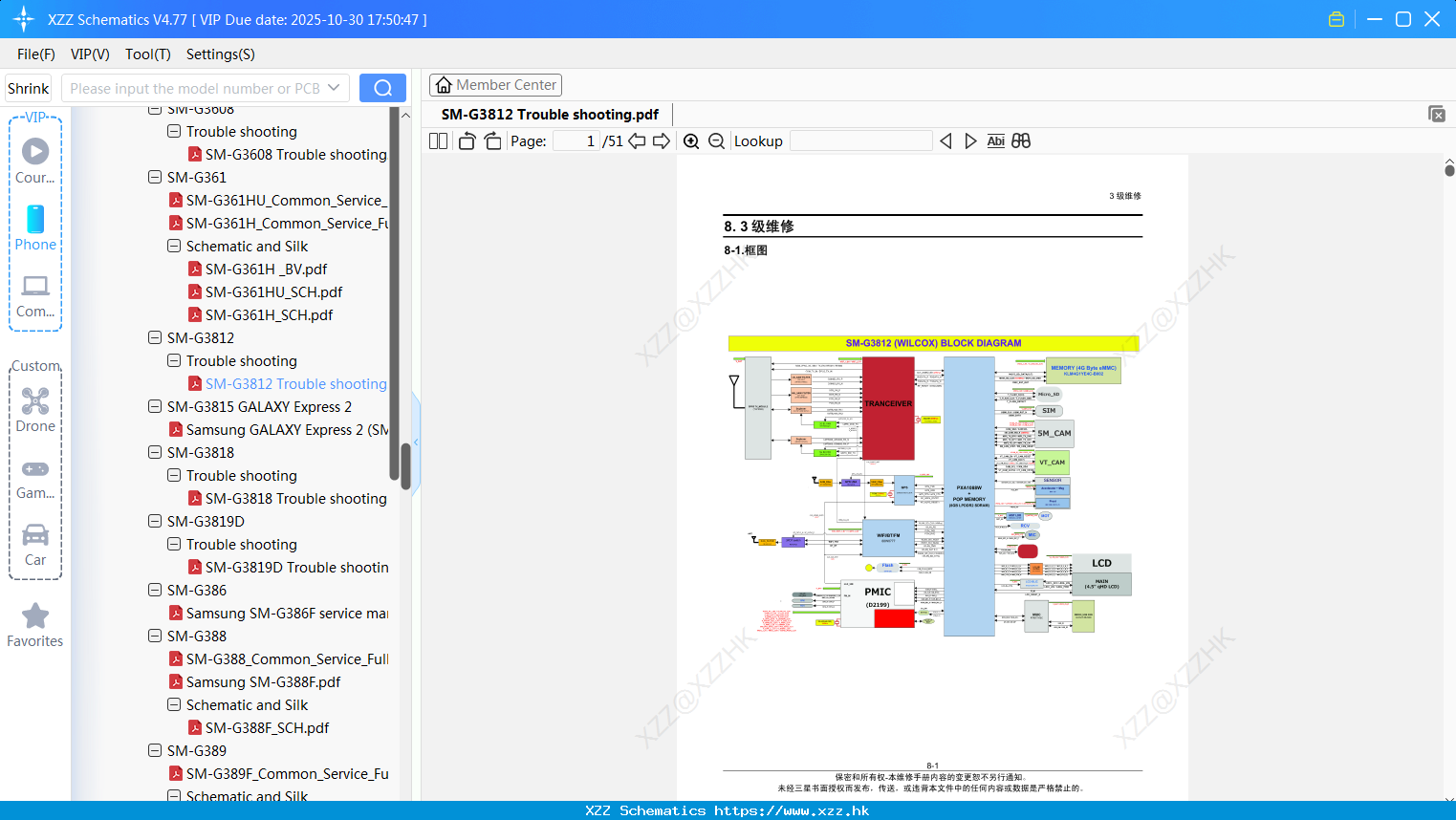
Task: Open the Car category
Action: point(35,545)
